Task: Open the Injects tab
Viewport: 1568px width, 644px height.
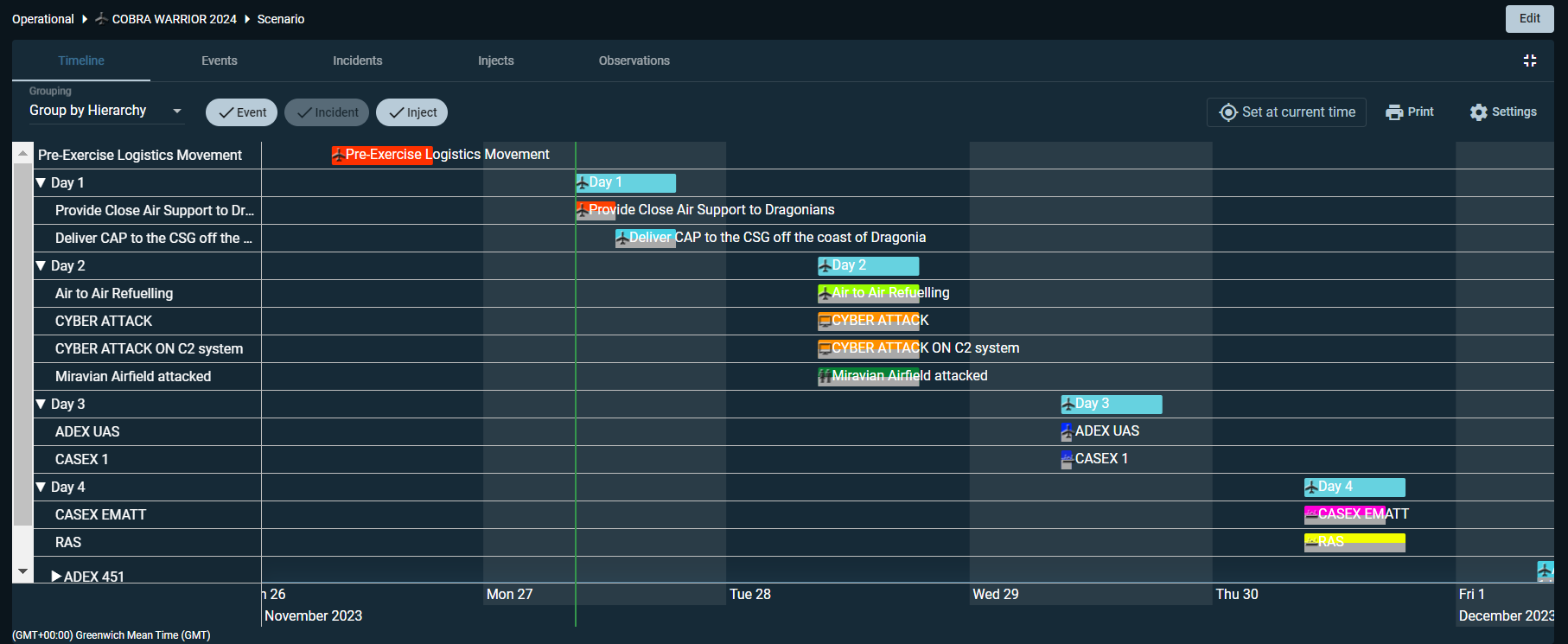Action: coord(496,61)
